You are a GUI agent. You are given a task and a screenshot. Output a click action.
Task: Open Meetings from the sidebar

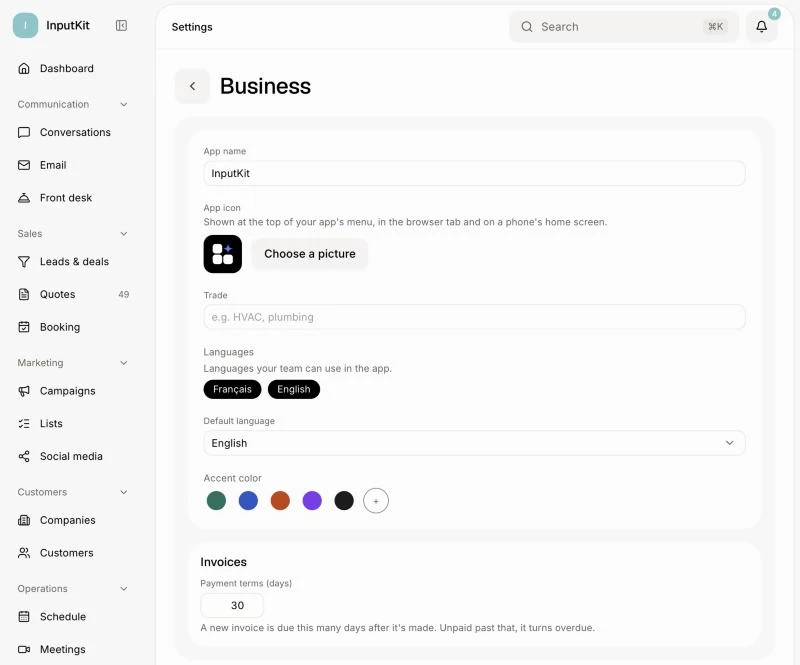71,649
